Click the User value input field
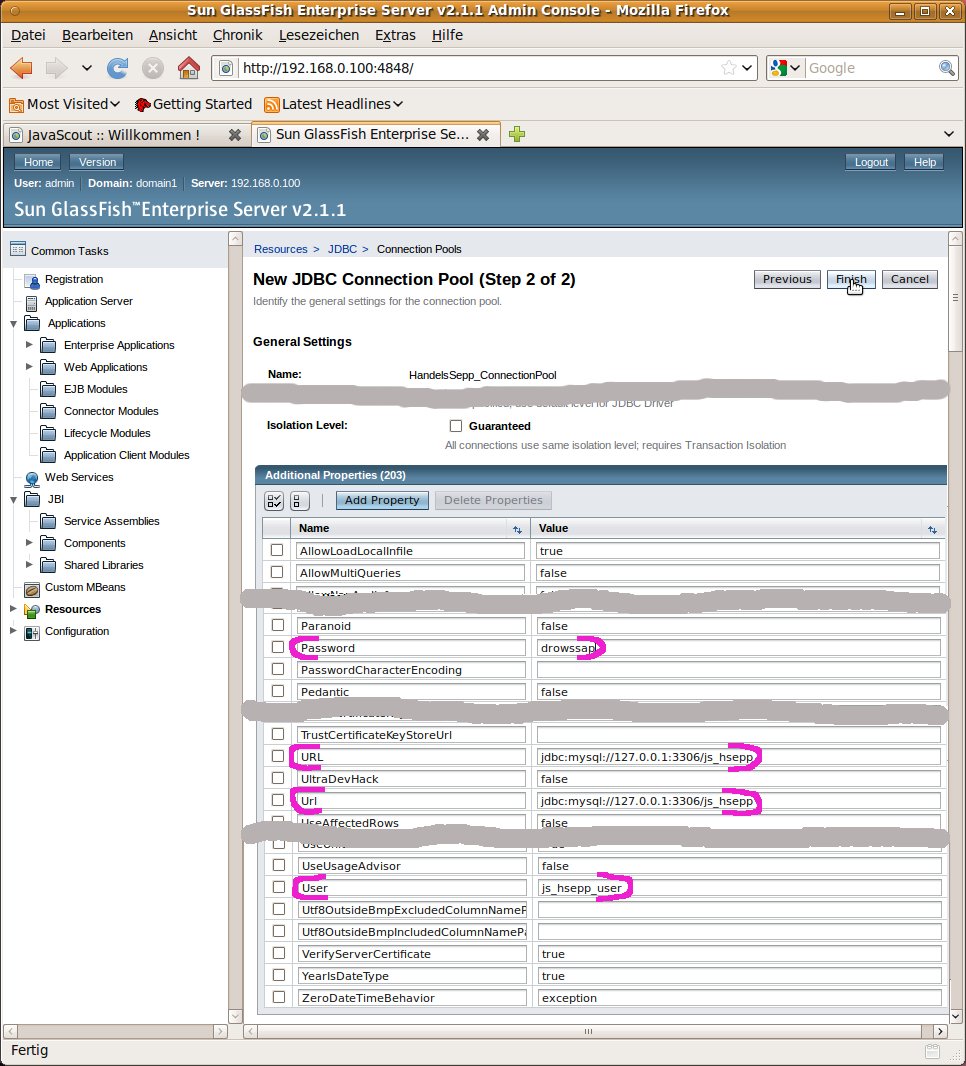The image size is (966, 1066). (x=738, y=888)
